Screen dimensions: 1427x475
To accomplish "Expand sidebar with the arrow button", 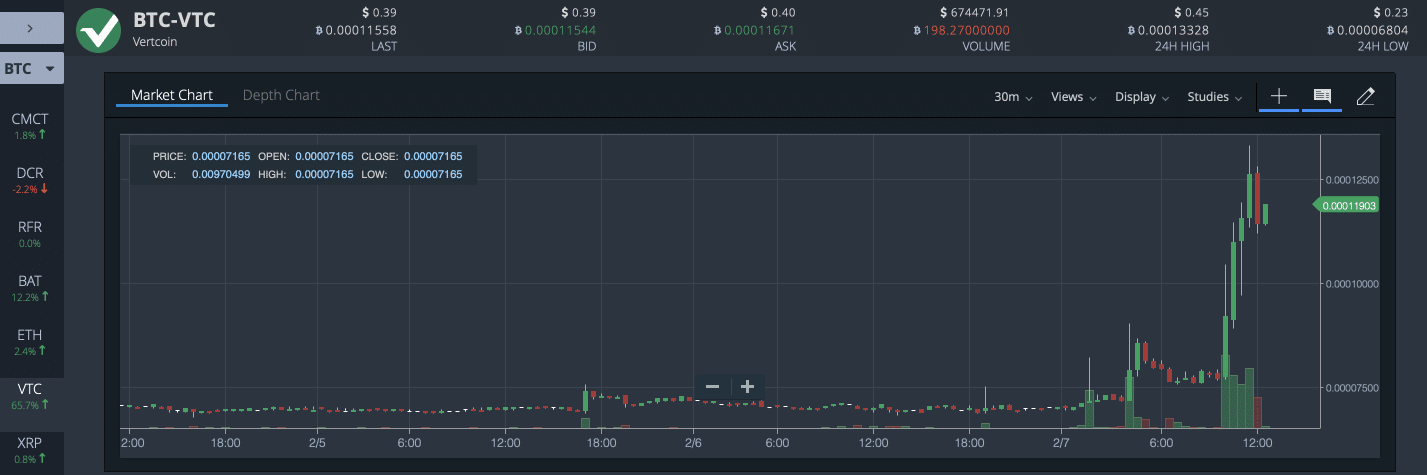I will 32,28.
